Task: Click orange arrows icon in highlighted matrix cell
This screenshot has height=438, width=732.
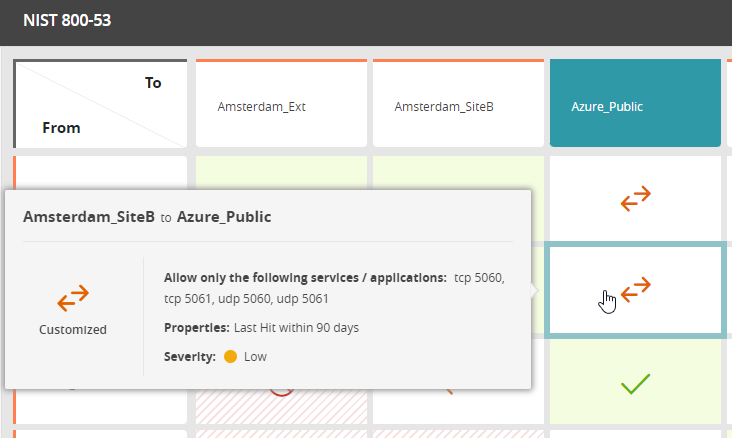Action: tap(635, 291)
